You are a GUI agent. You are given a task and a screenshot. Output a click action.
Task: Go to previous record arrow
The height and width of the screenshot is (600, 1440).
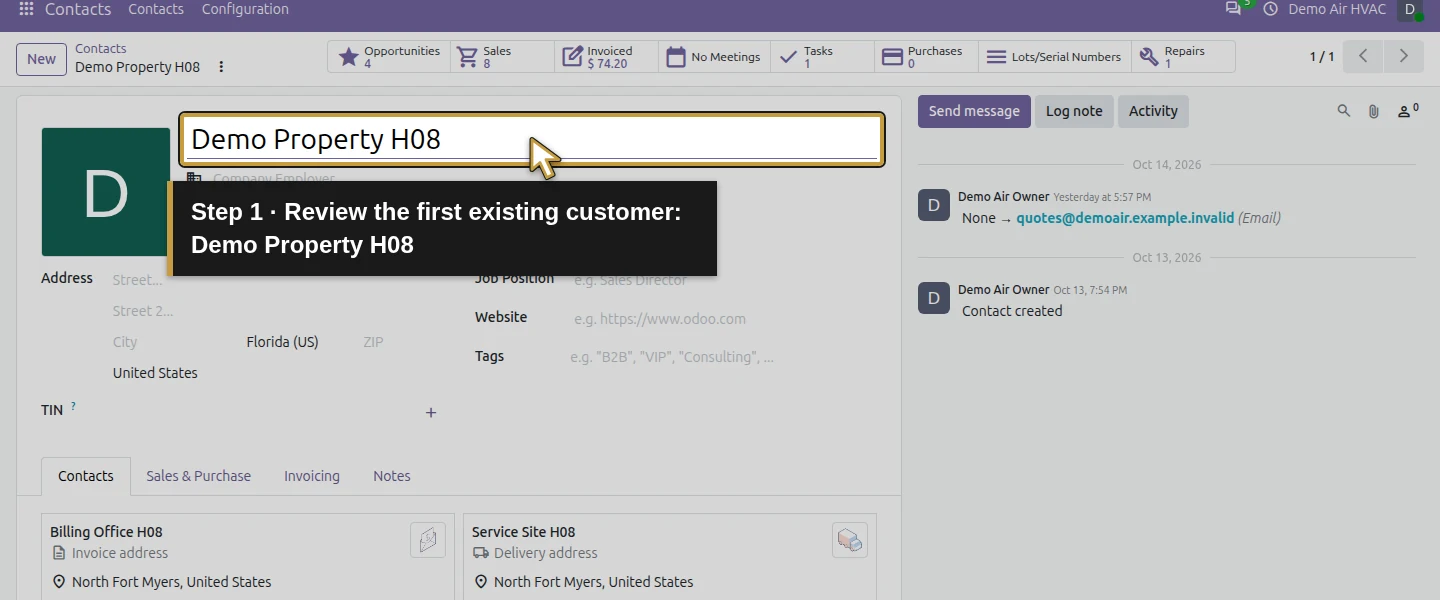click(1363, 57)
